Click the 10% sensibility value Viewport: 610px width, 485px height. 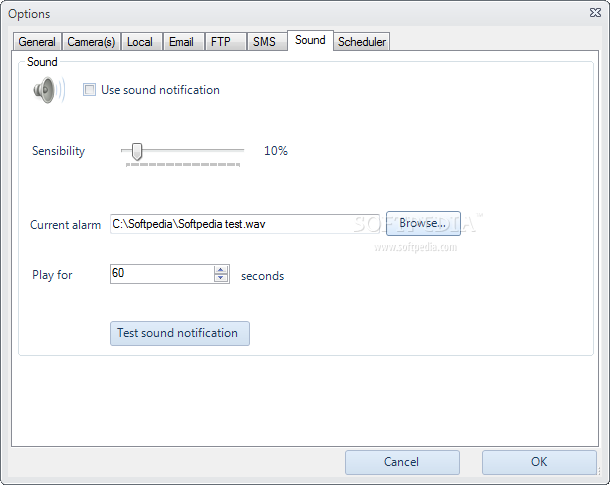[x=276, y=151]
